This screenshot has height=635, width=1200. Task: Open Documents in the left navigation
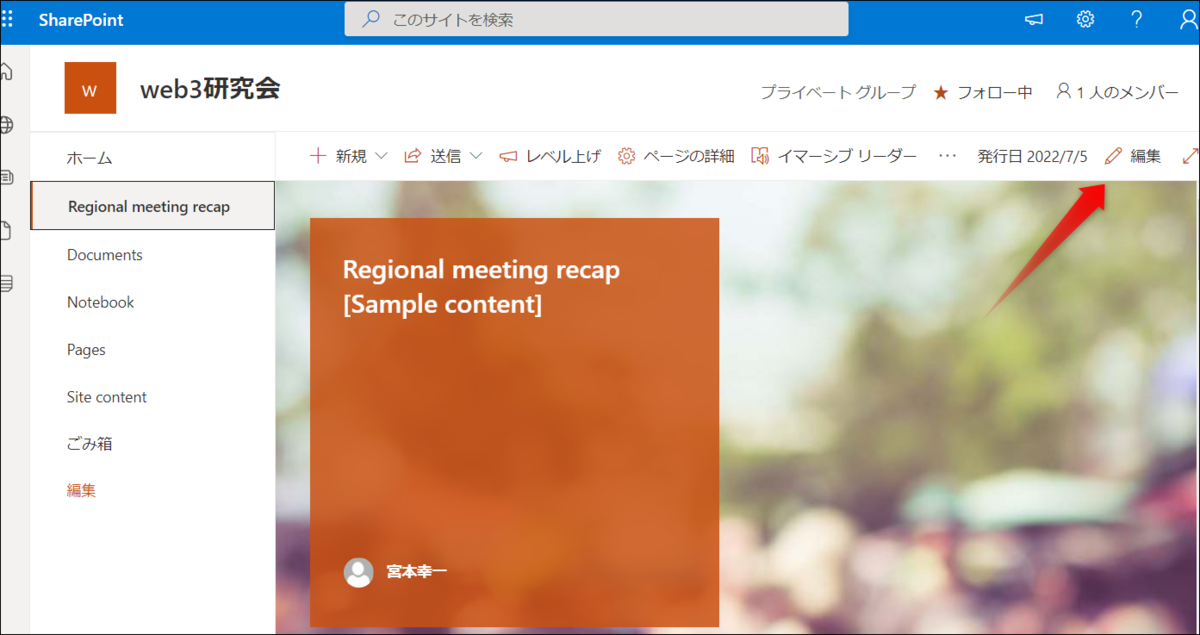click(x=105, y=255)
